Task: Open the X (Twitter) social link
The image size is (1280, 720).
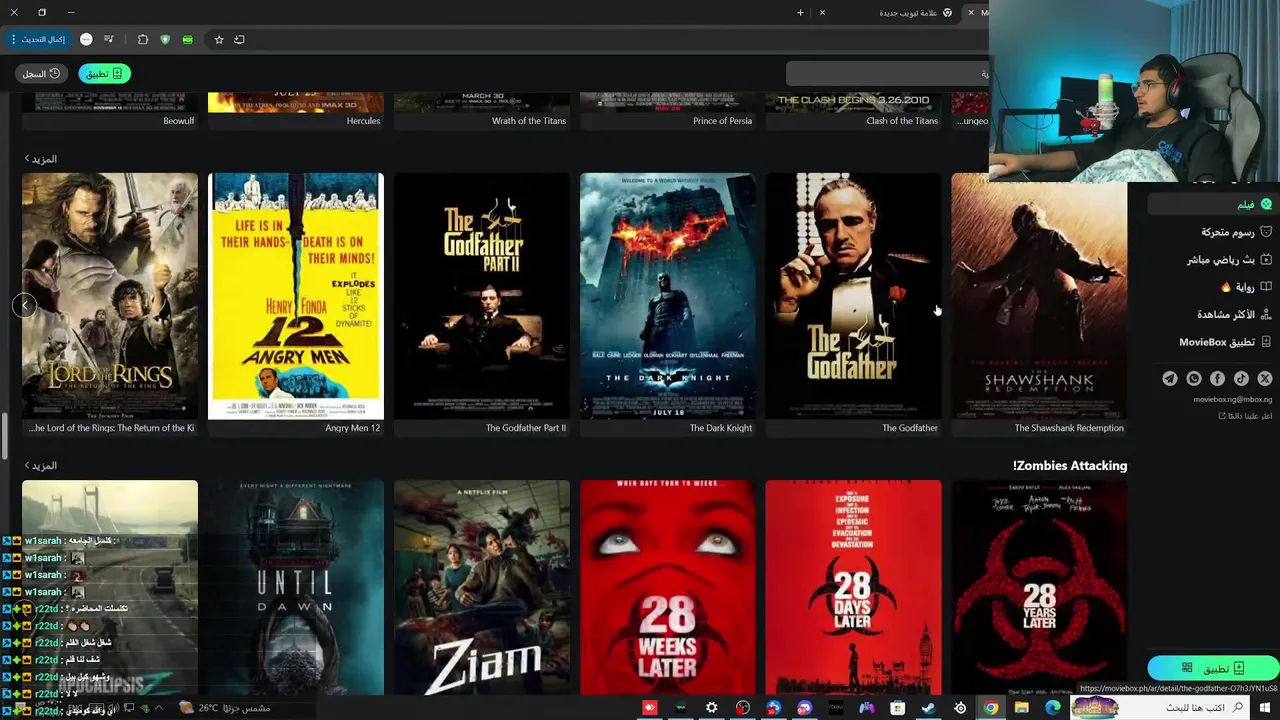Action: pyautogui.click(x=1265, y=378)
